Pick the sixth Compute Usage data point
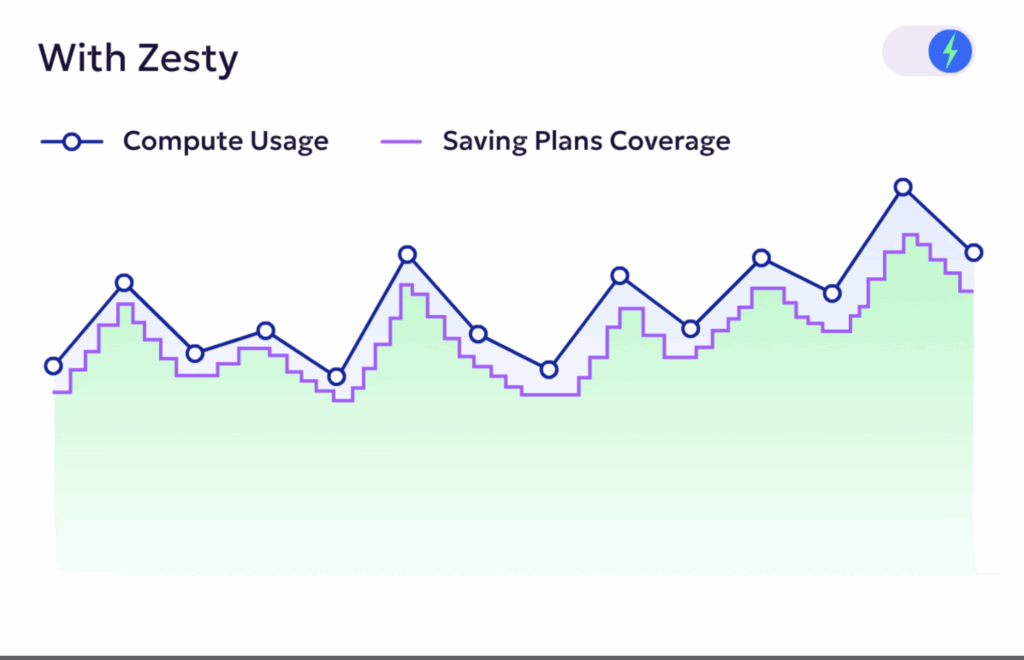 coord(407,254)
